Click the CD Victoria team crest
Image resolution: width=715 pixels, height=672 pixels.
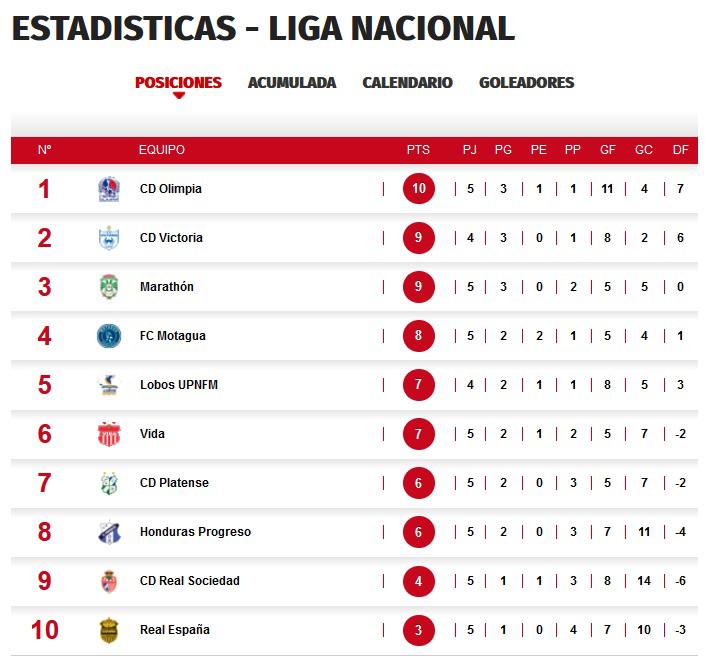click(109, 238)
